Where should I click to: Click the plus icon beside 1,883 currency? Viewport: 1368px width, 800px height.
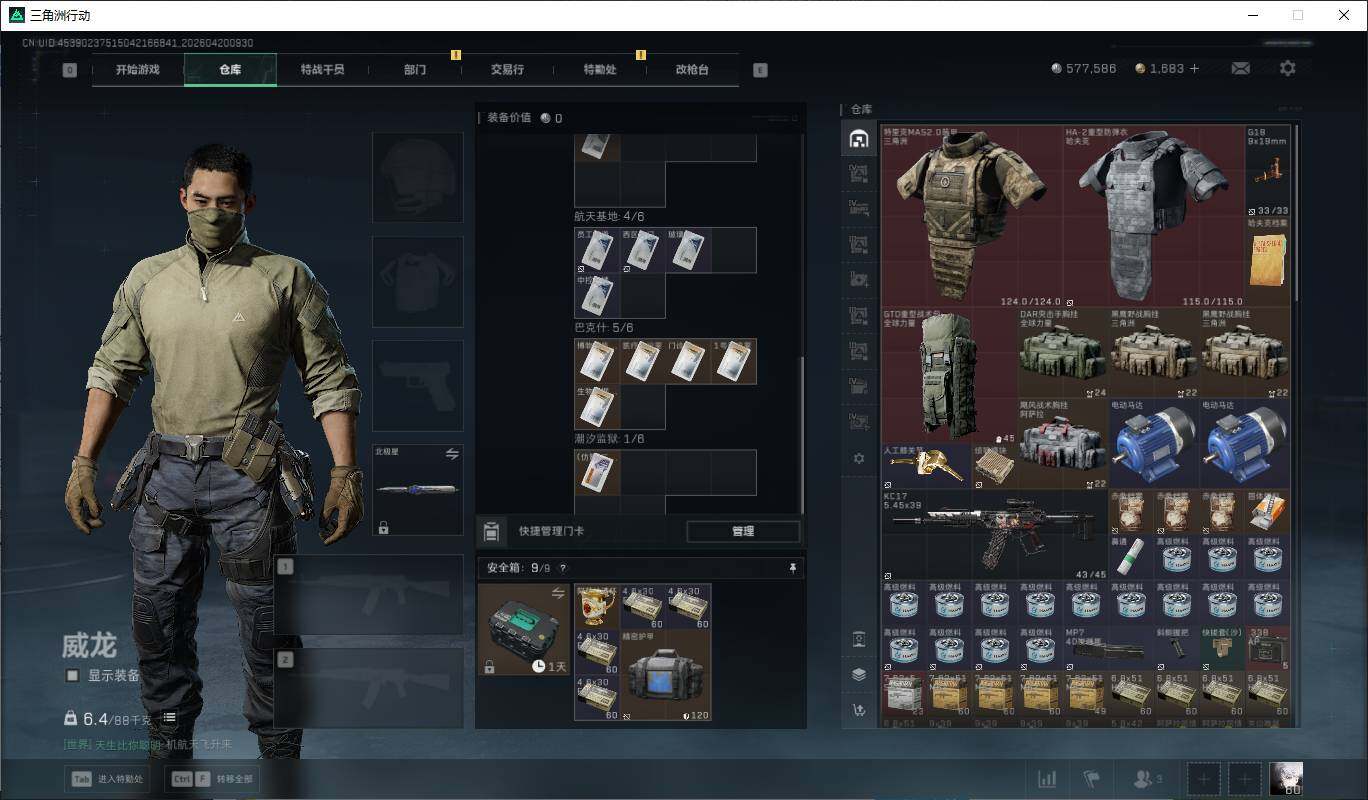[1194, 69]
